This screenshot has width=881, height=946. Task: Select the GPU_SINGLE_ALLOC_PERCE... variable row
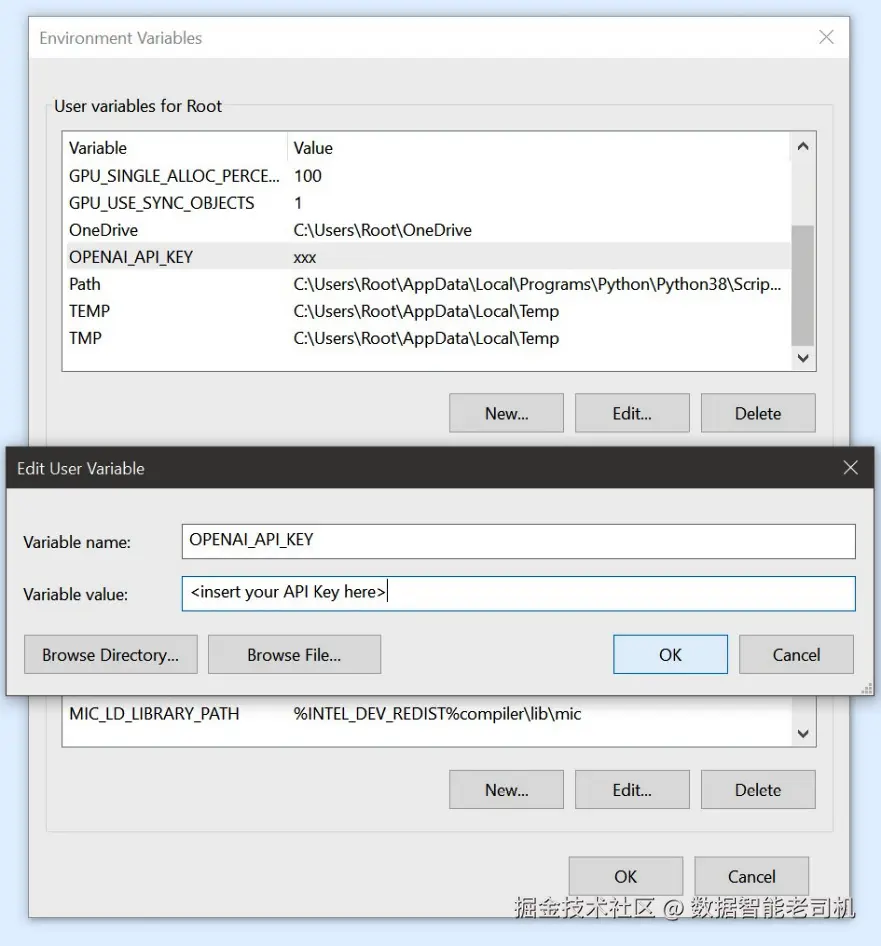click(x=426, y=176)
